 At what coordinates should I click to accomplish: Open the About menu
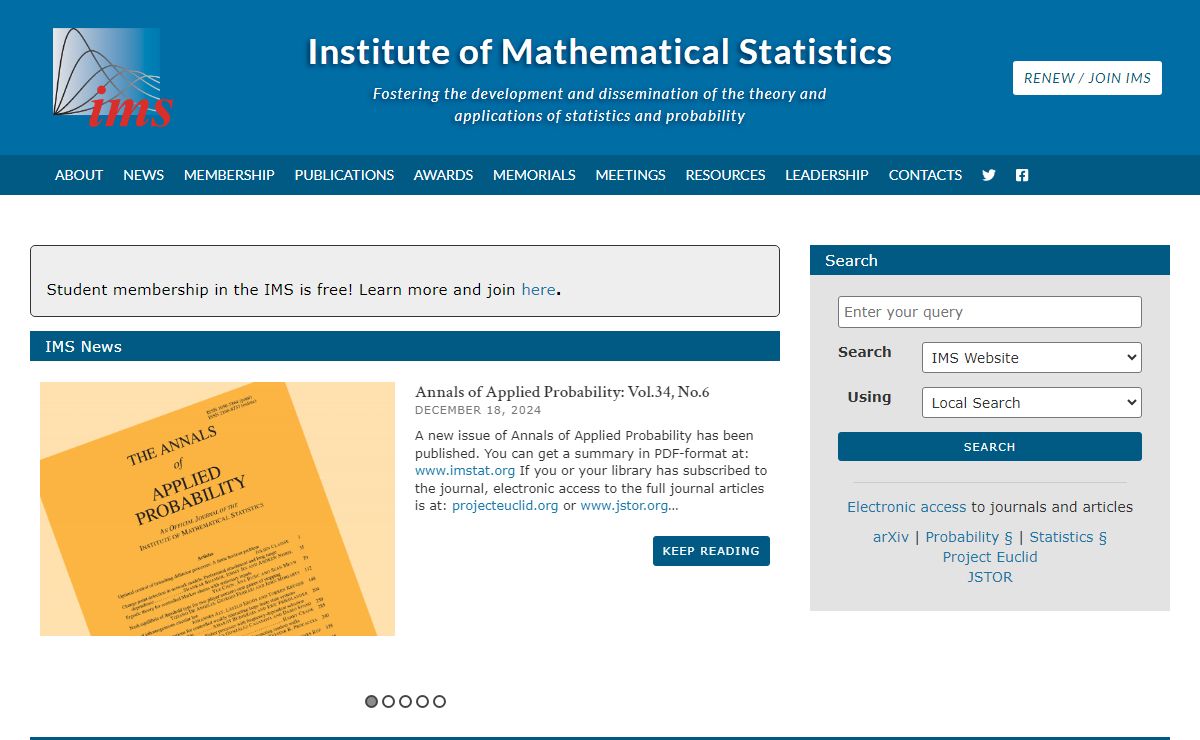click(79, 175)
